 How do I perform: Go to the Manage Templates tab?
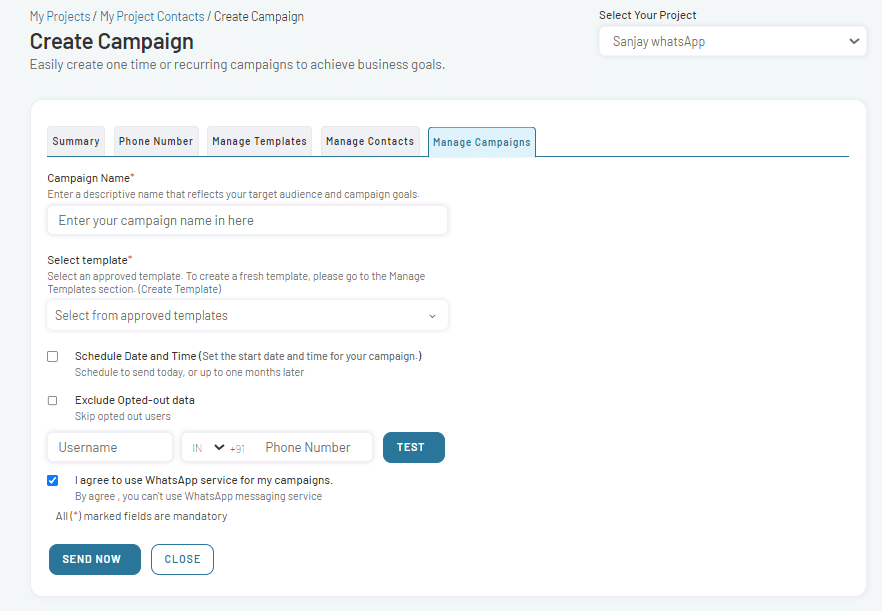259,141
